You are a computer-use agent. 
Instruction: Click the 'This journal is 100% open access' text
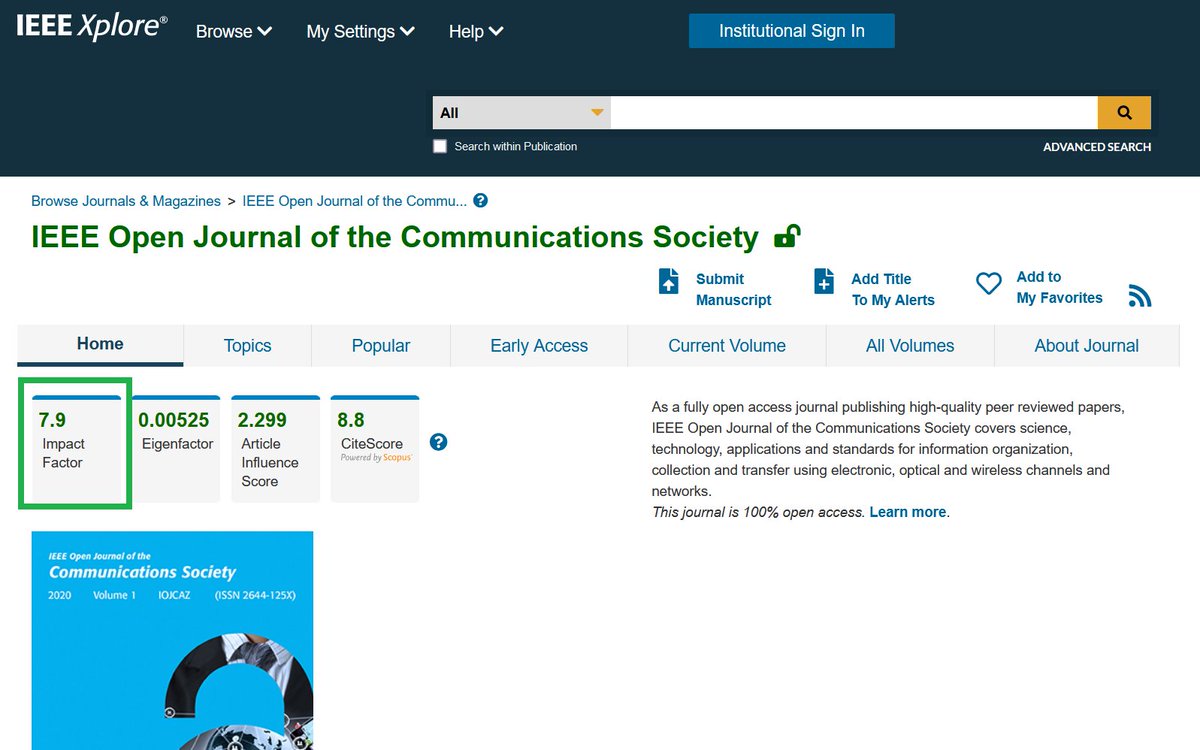pyautogui.click(x=758, y=512)
